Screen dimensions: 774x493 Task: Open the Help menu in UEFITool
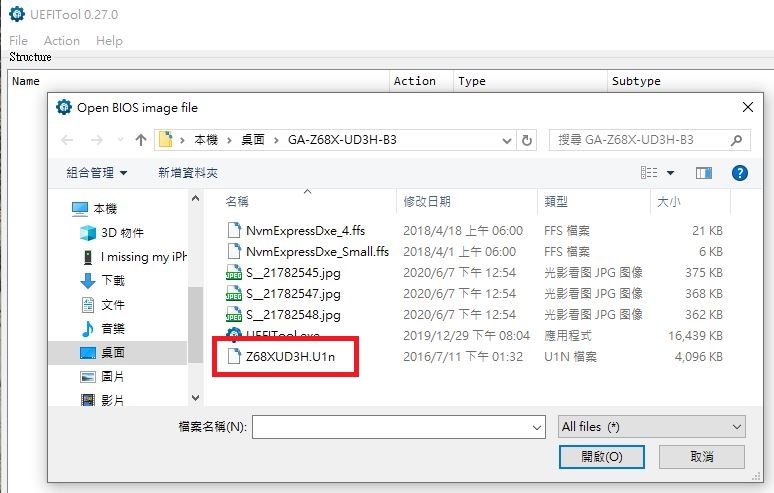(109, 40)
